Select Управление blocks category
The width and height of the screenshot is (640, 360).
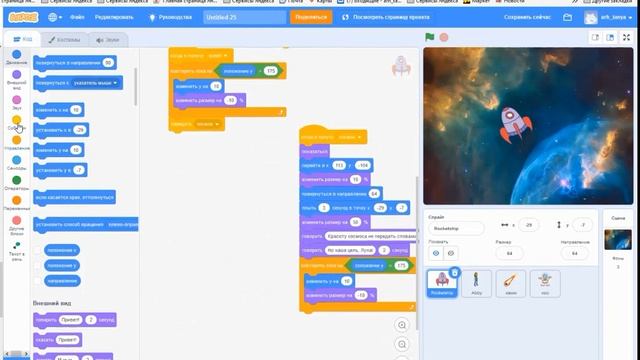pyautogui.click(x=17, y=143)
